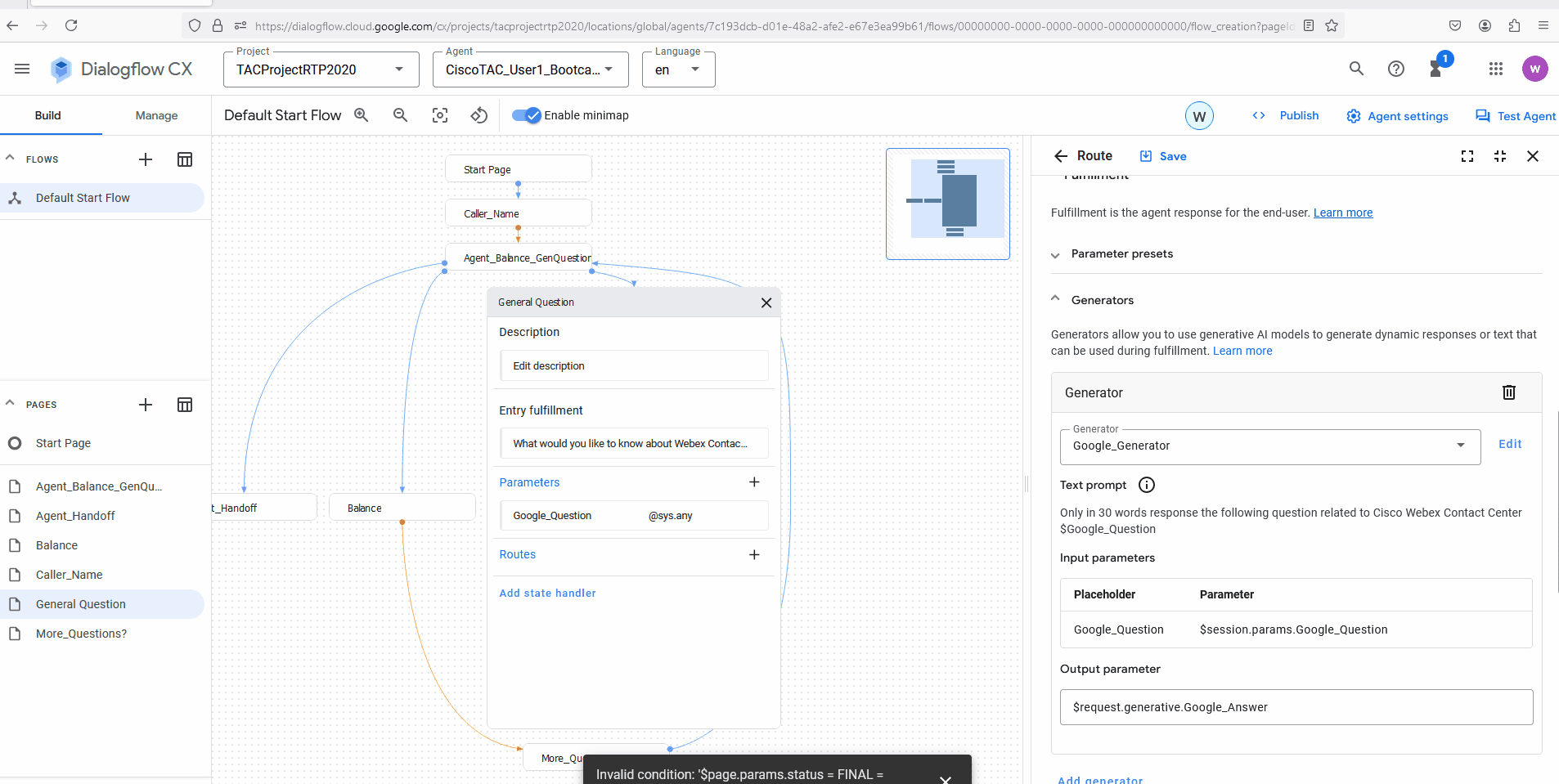Click the minimap thumbnail
This screenshot has height=784, width=1559.
[x=948, y=204]
